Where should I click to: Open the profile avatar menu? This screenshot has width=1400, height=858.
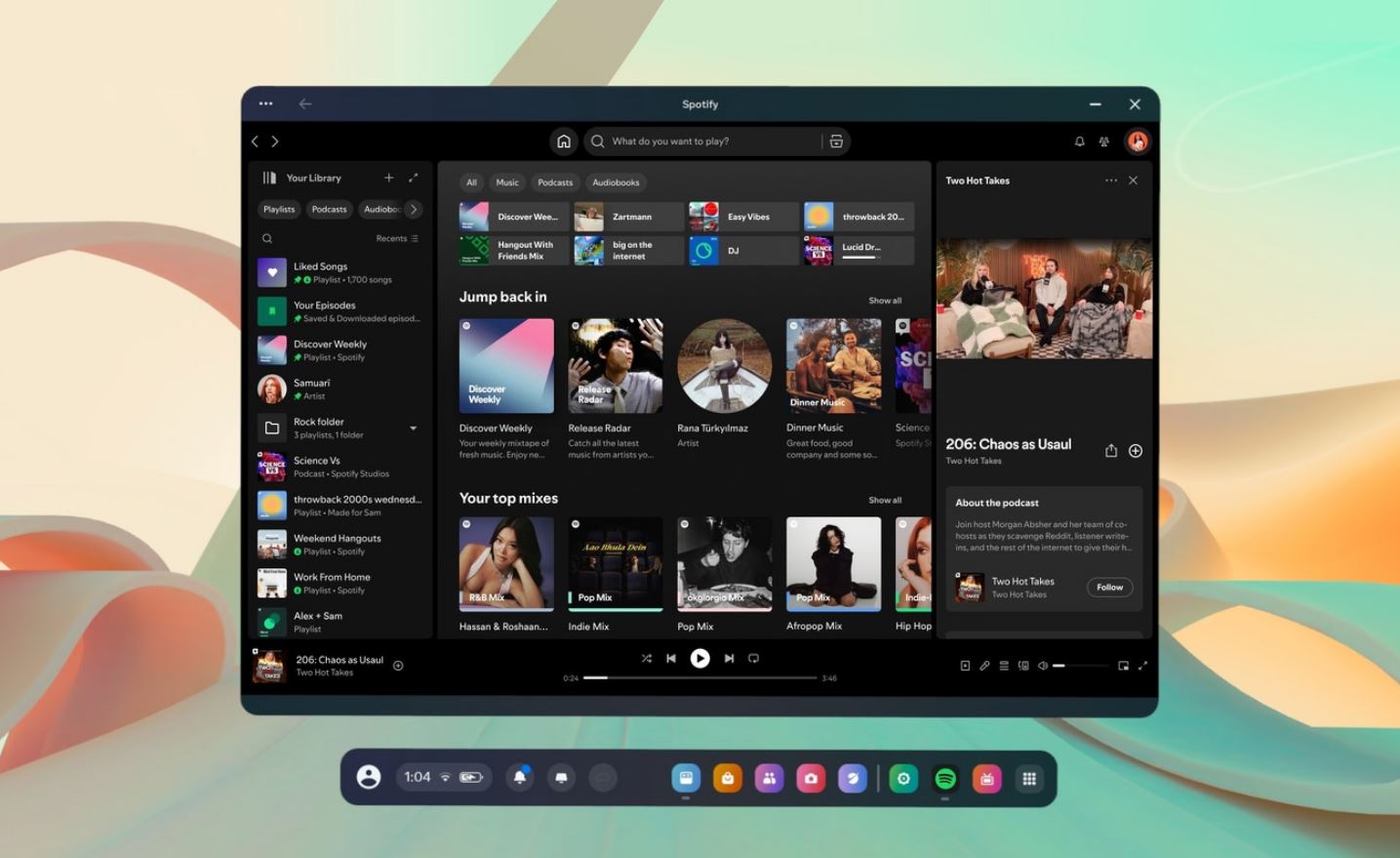(1138, 142)
